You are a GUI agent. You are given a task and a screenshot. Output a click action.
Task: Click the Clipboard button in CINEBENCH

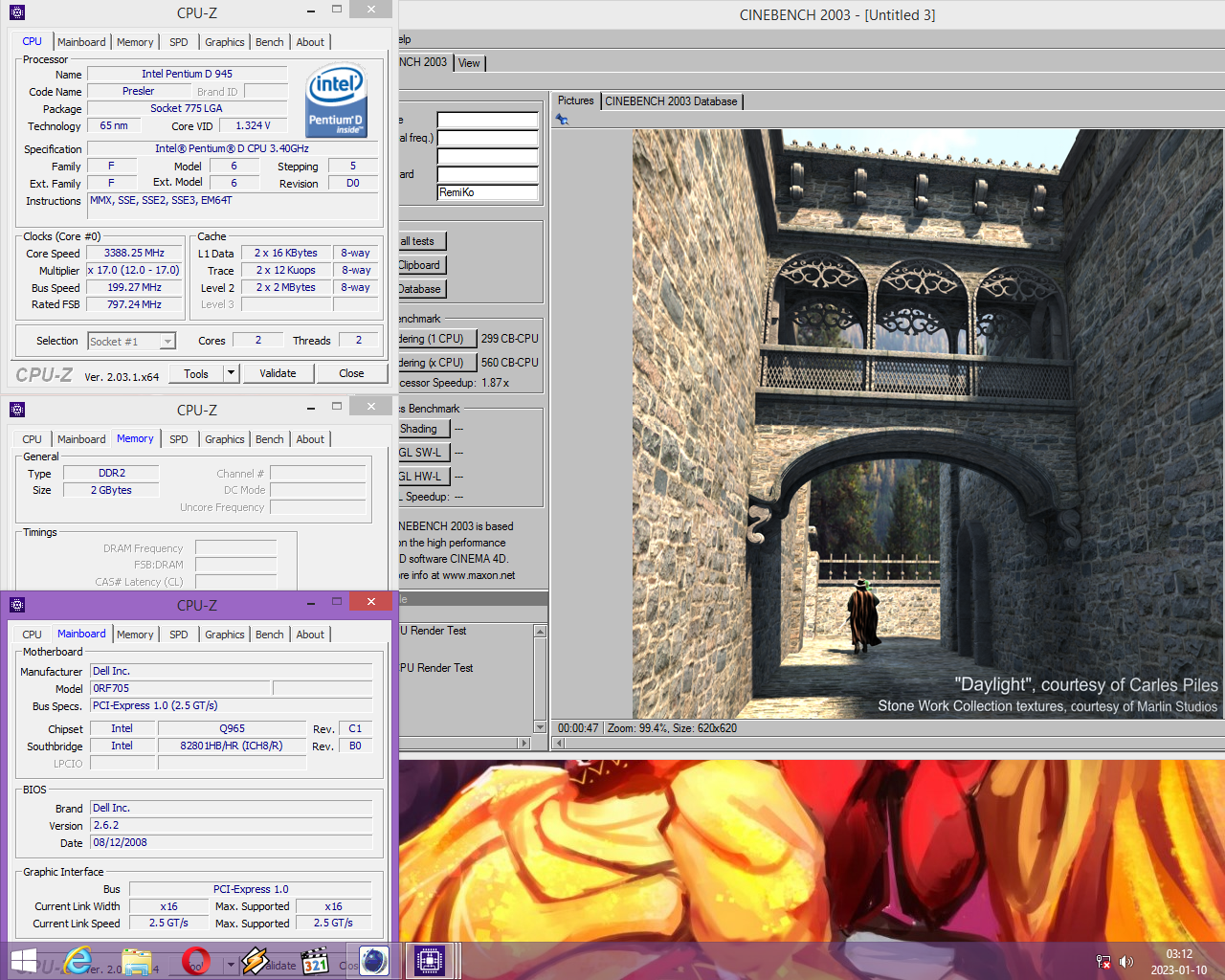(422, 265)
